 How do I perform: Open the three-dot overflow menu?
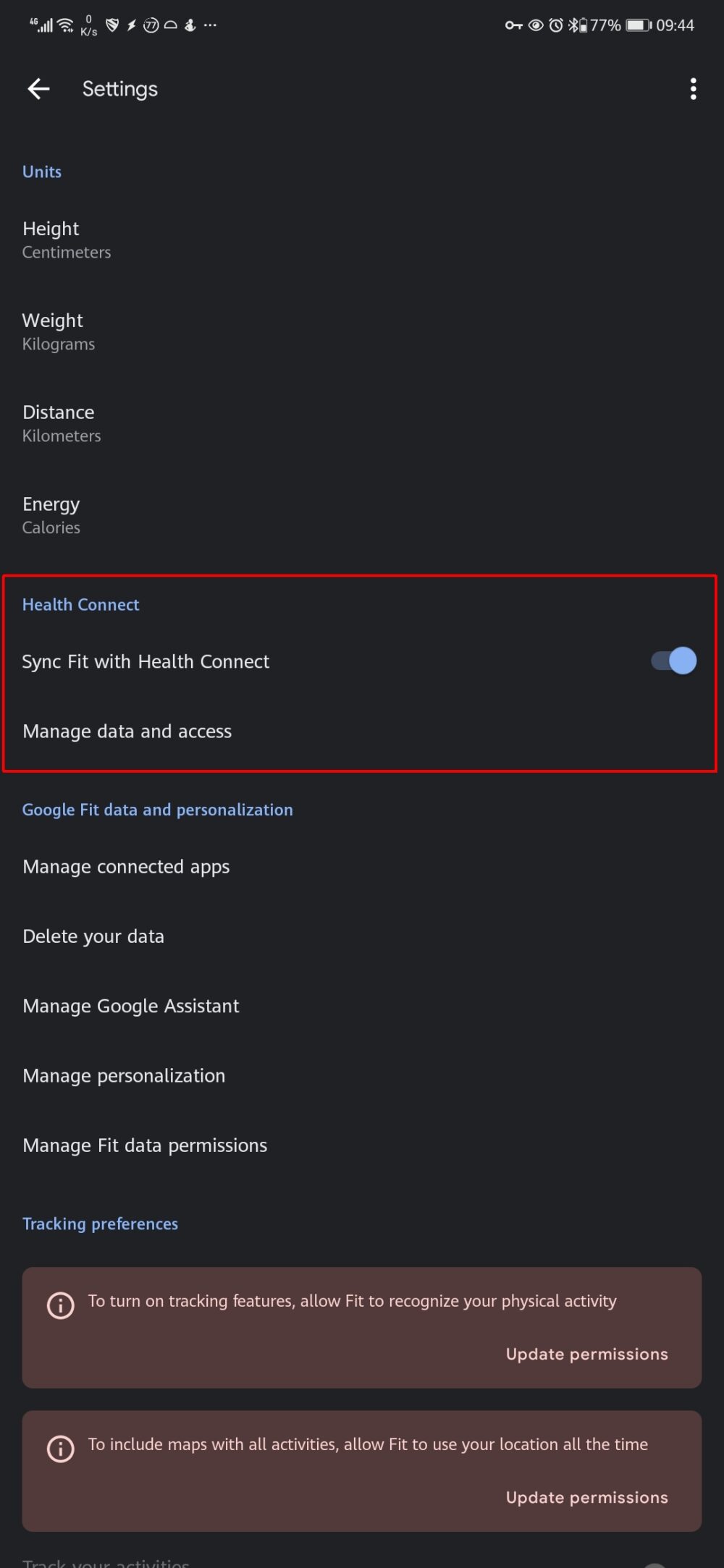click(x=692, y=88)
